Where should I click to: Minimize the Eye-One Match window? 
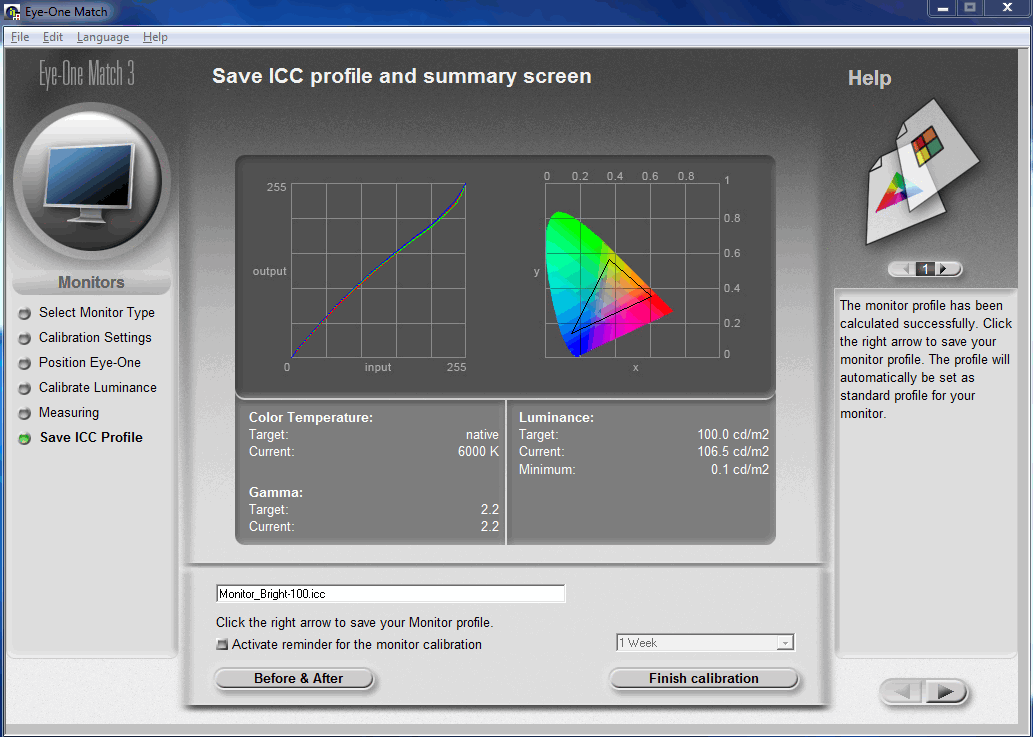point(943,8)
